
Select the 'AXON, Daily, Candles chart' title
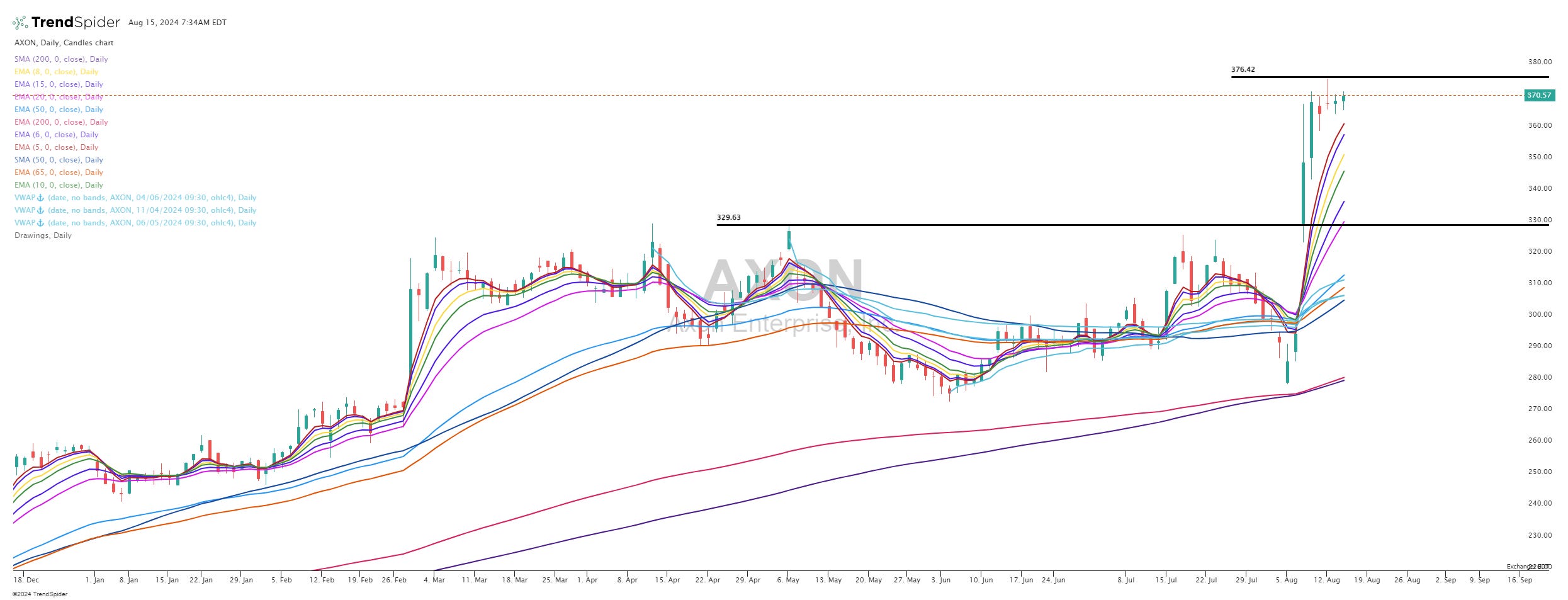point(64,43)
